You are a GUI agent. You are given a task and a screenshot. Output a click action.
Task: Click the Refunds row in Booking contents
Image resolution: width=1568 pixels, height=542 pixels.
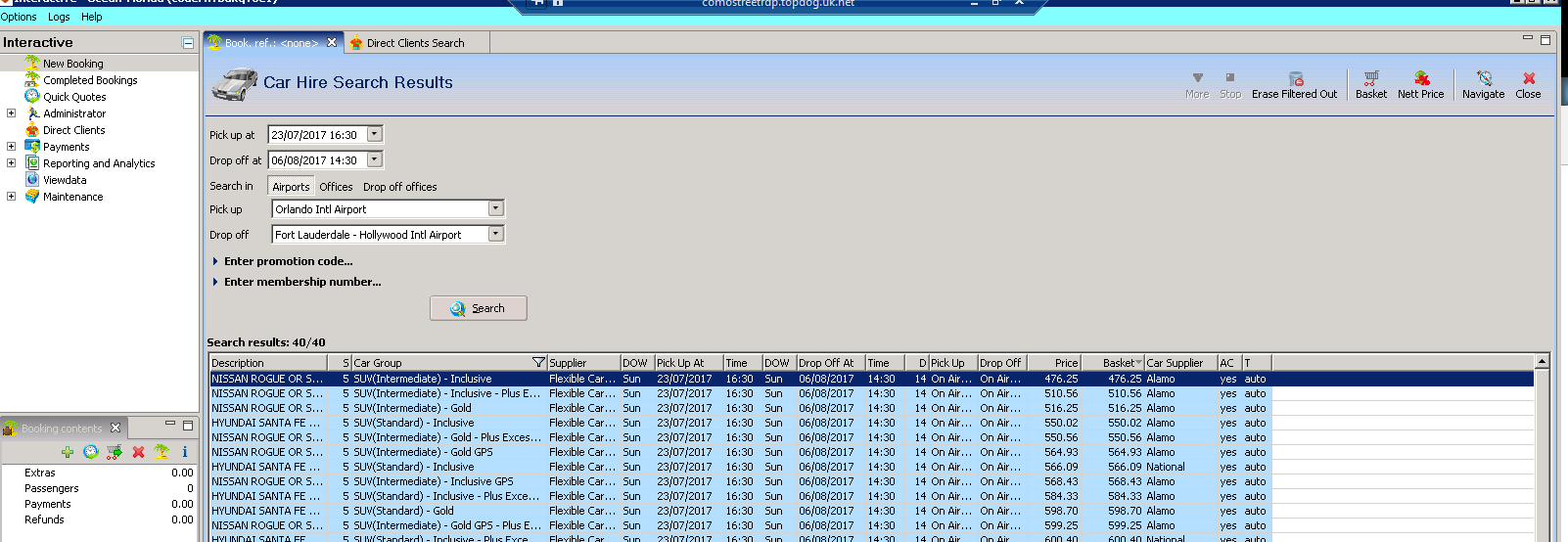coord(100,519)
